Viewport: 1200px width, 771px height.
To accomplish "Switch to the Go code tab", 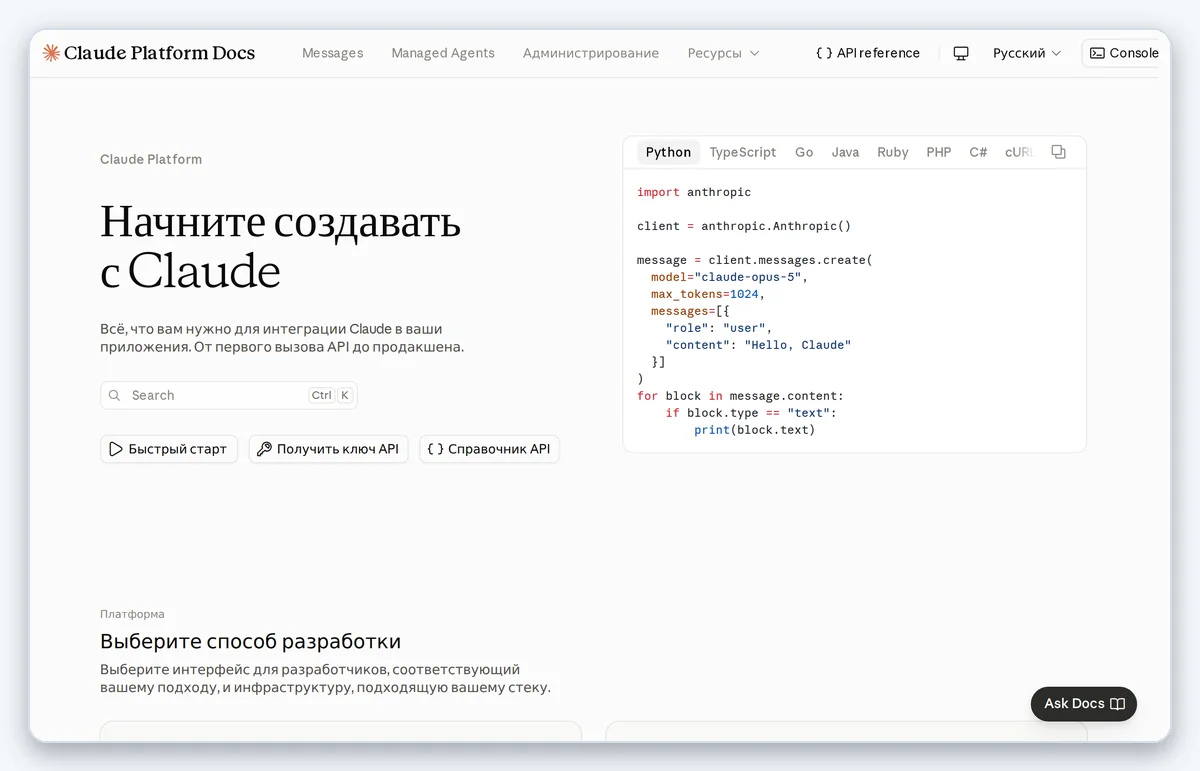I will point(804,152).
